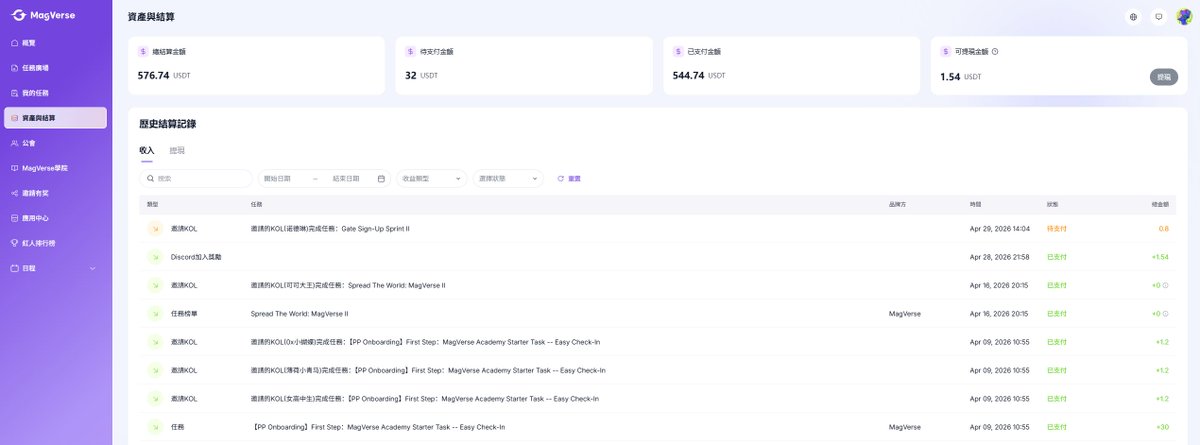Open 應用中心 from the sidebar
Image resolution: width=1200 pixels, height=445 pixels.
(x=55, y=218)
